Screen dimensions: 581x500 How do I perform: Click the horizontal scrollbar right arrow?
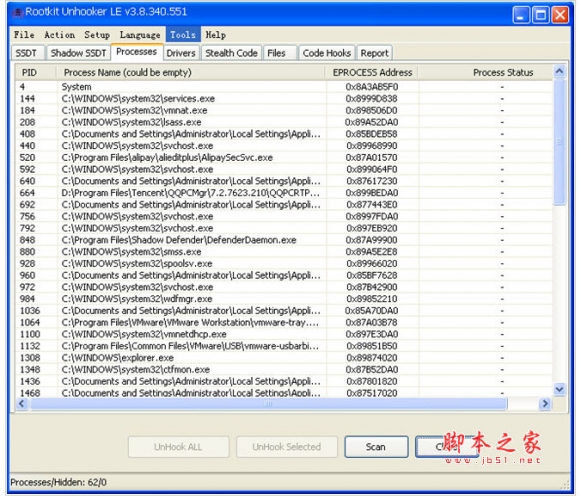point(545,404)
